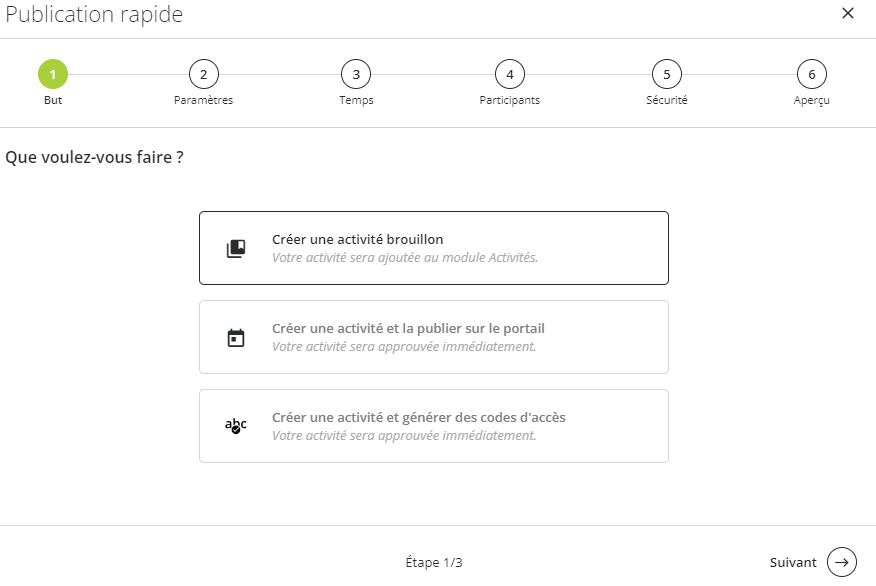Click the Suivant button text

point(793,563)
